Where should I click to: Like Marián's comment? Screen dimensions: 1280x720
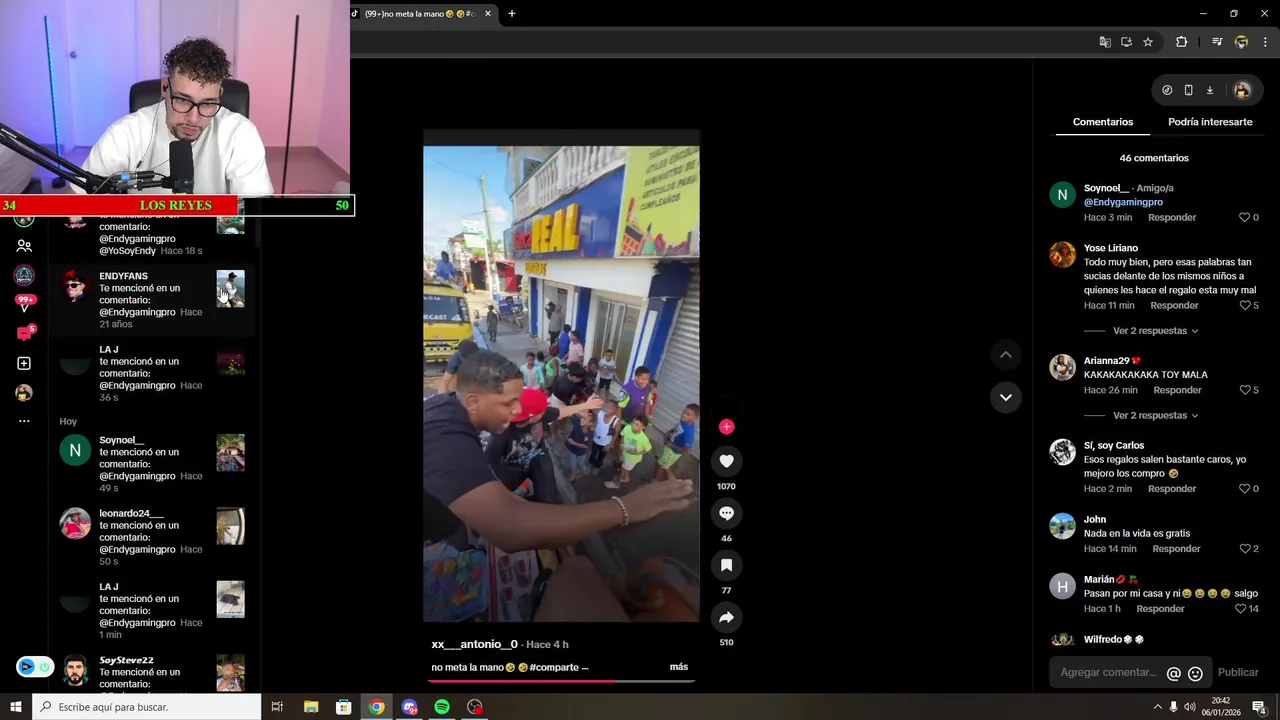[x=1240, y=608]
